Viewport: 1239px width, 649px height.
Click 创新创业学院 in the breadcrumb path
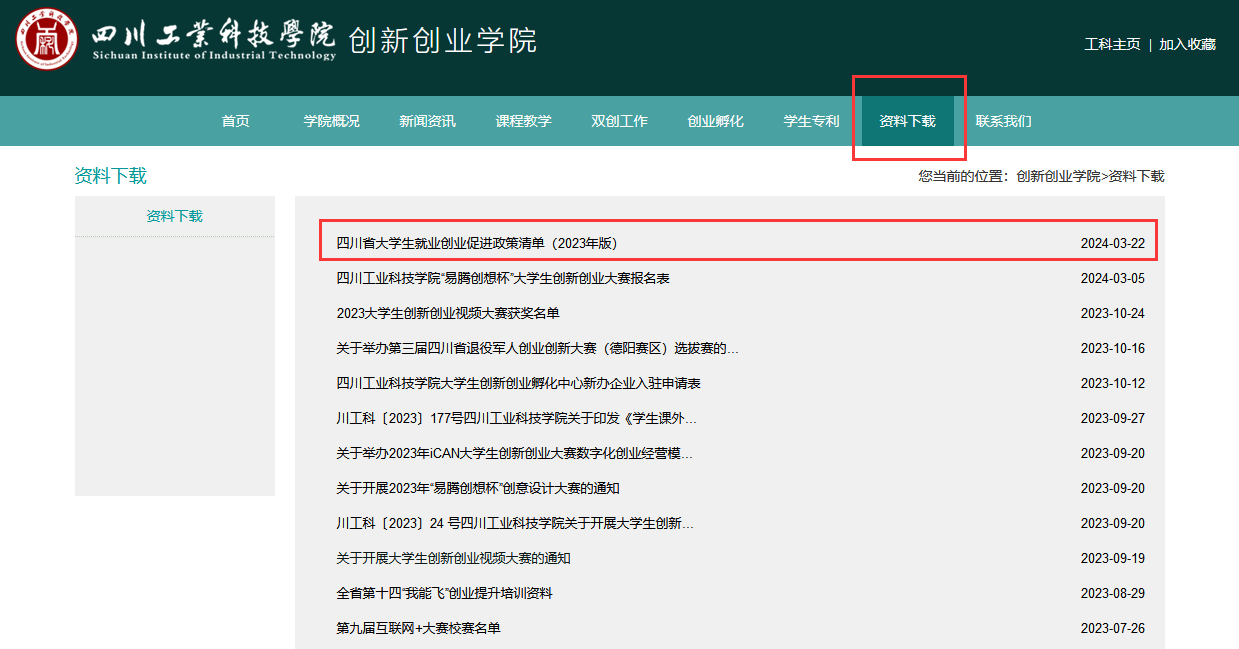1058,176
